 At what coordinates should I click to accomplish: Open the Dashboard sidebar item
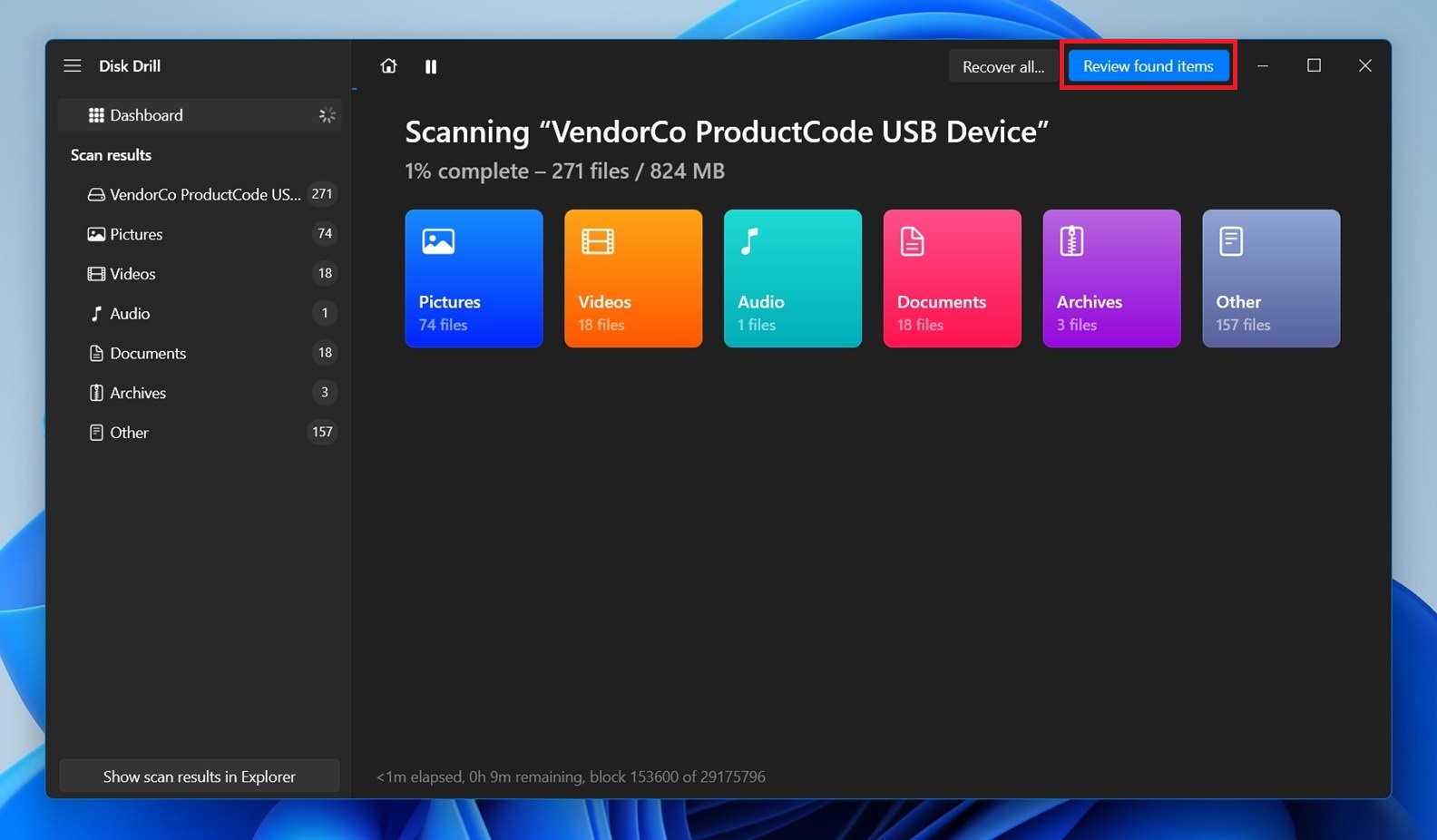pos(200,115)
